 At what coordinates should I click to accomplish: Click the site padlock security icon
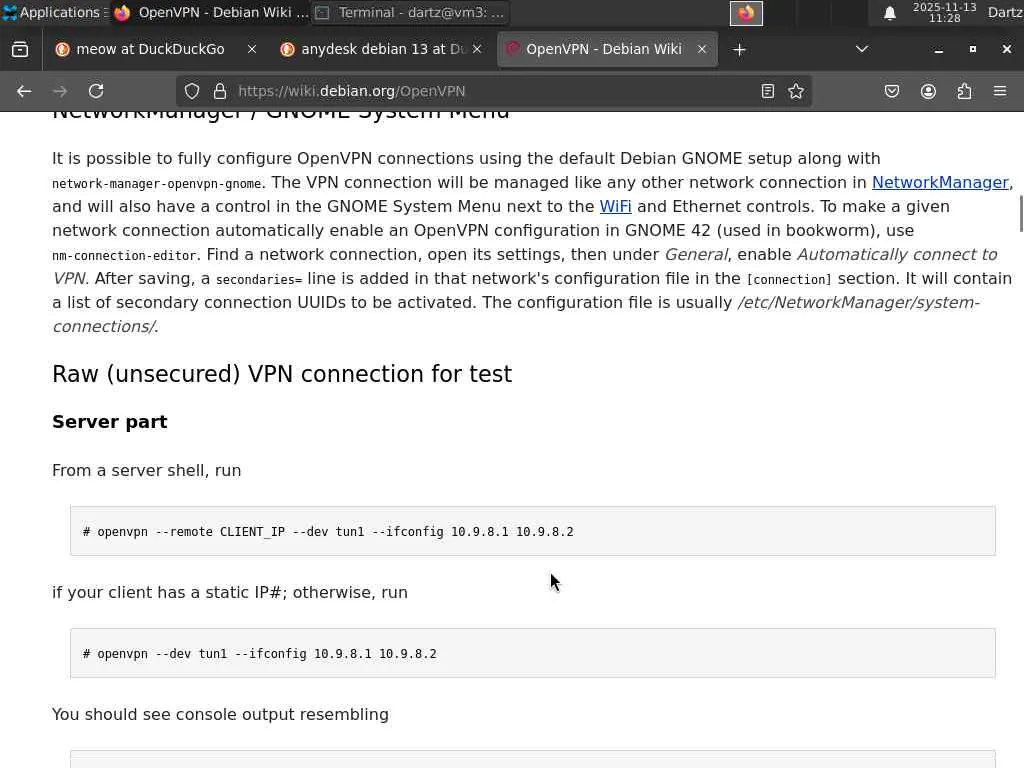click(x=220, y=91)
